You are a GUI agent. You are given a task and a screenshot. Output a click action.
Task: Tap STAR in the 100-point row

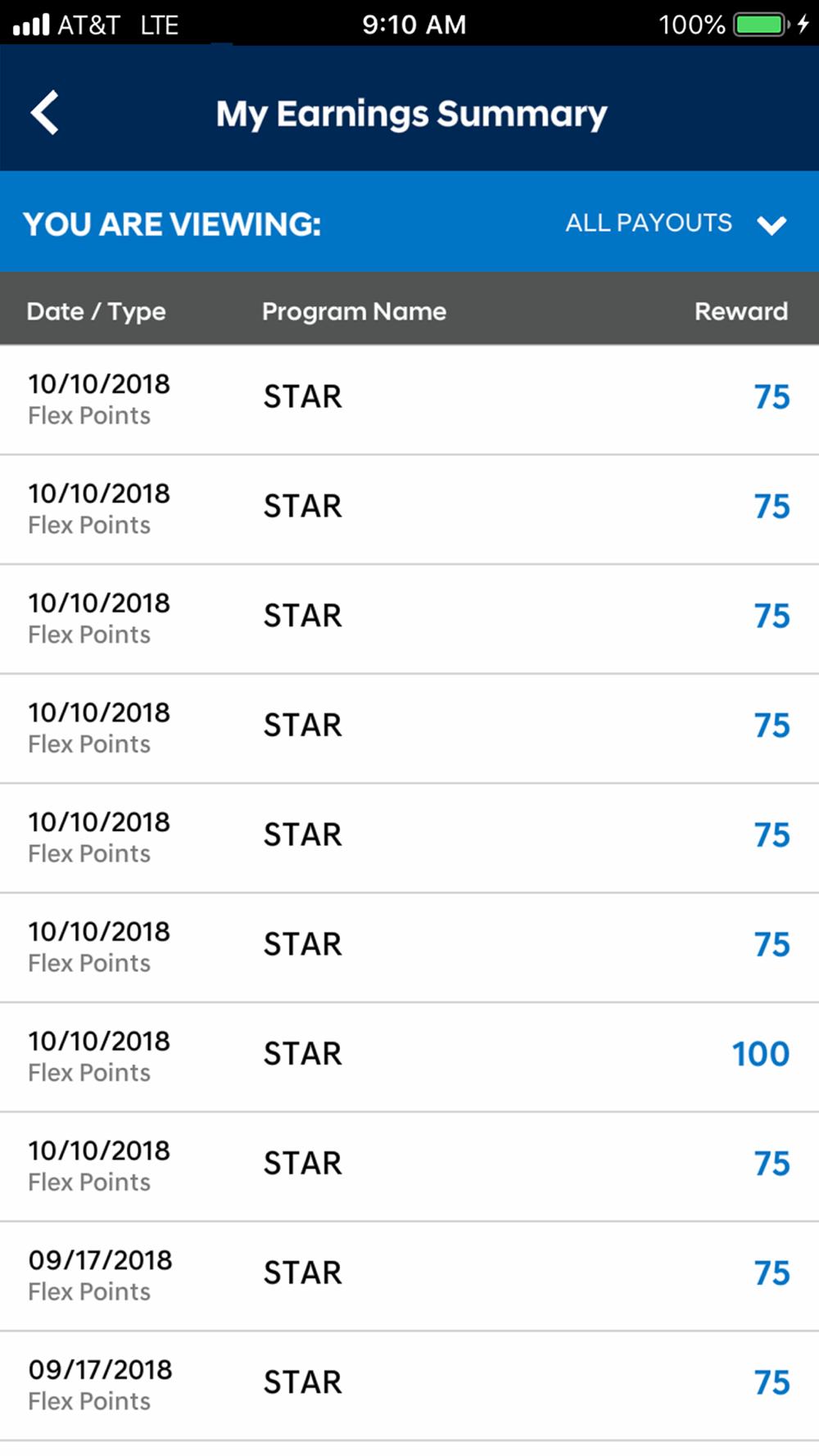point(302,1054)
